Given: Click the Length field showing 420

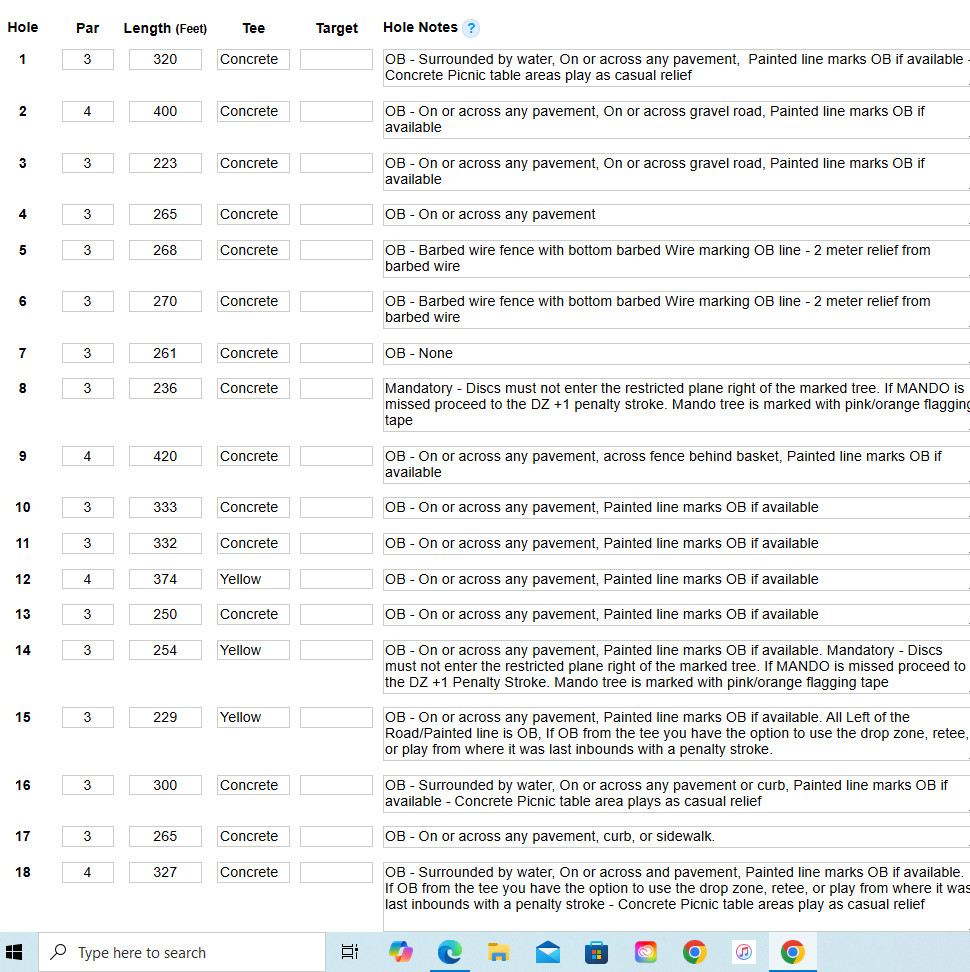Looking at the screenshot, I should coord(165,457).
